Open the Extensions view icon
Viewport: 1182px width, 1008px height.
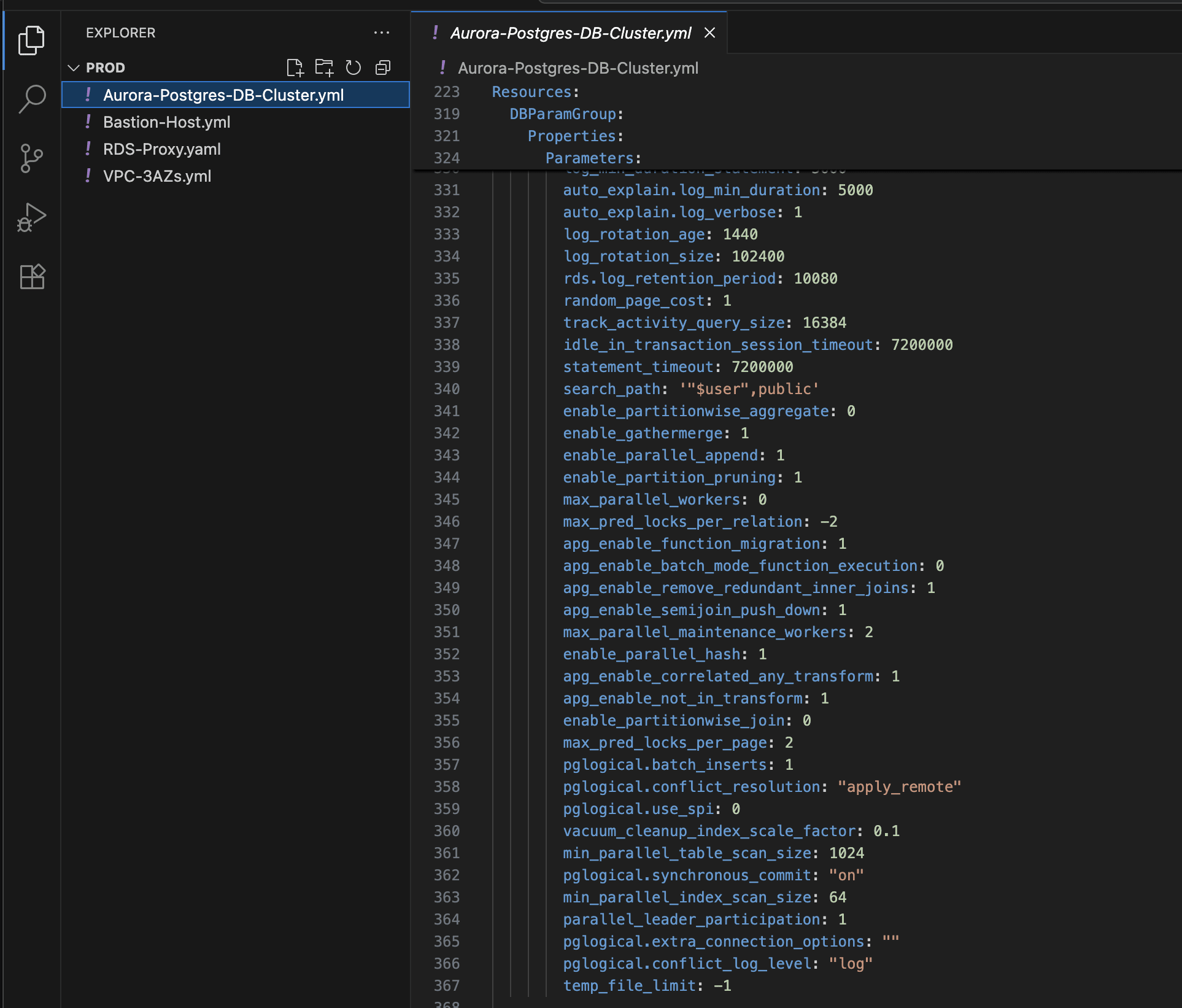(31, 277)
